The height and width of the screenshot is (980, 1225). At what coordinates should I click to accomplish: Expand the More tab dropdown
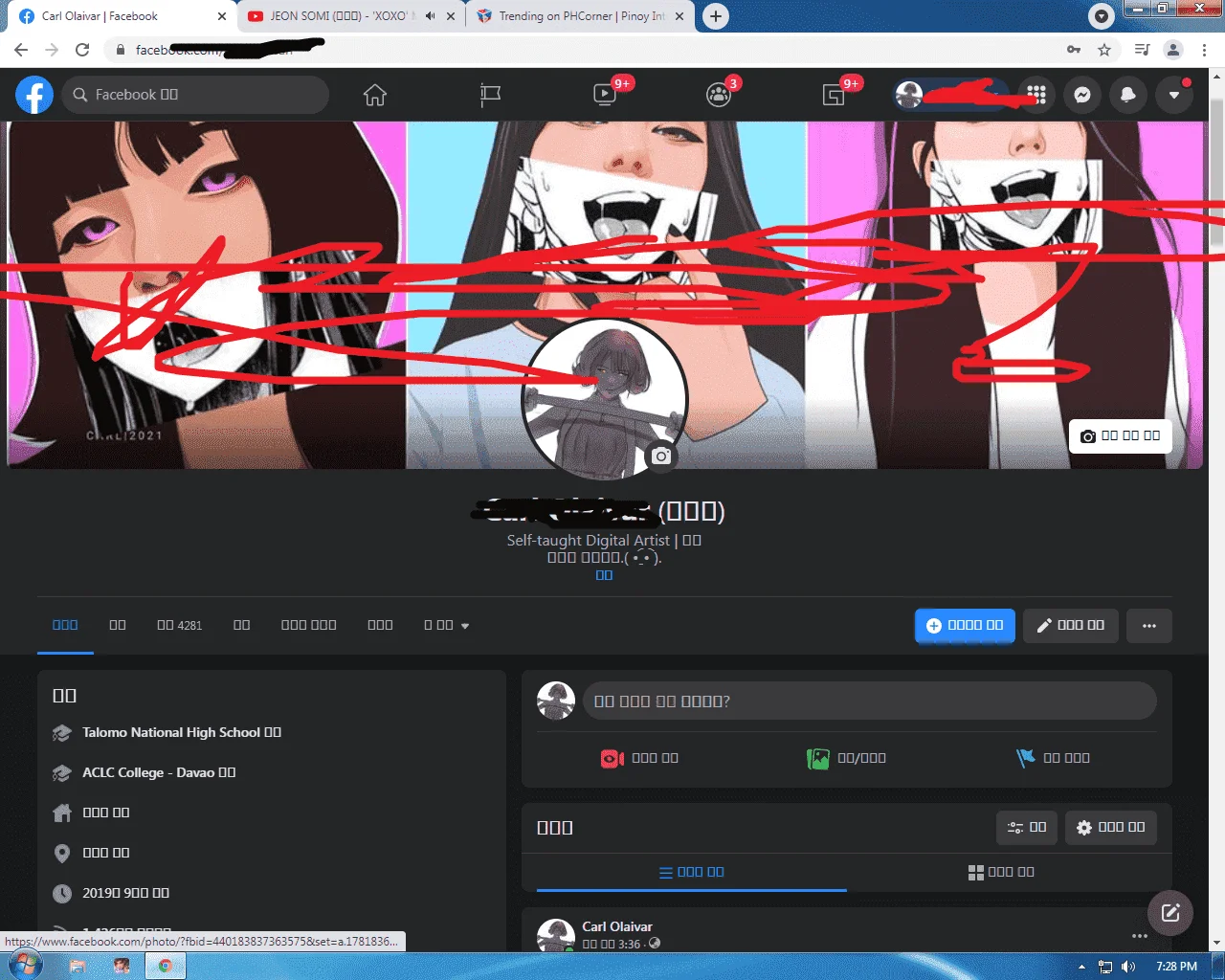(x=447, y=625)
